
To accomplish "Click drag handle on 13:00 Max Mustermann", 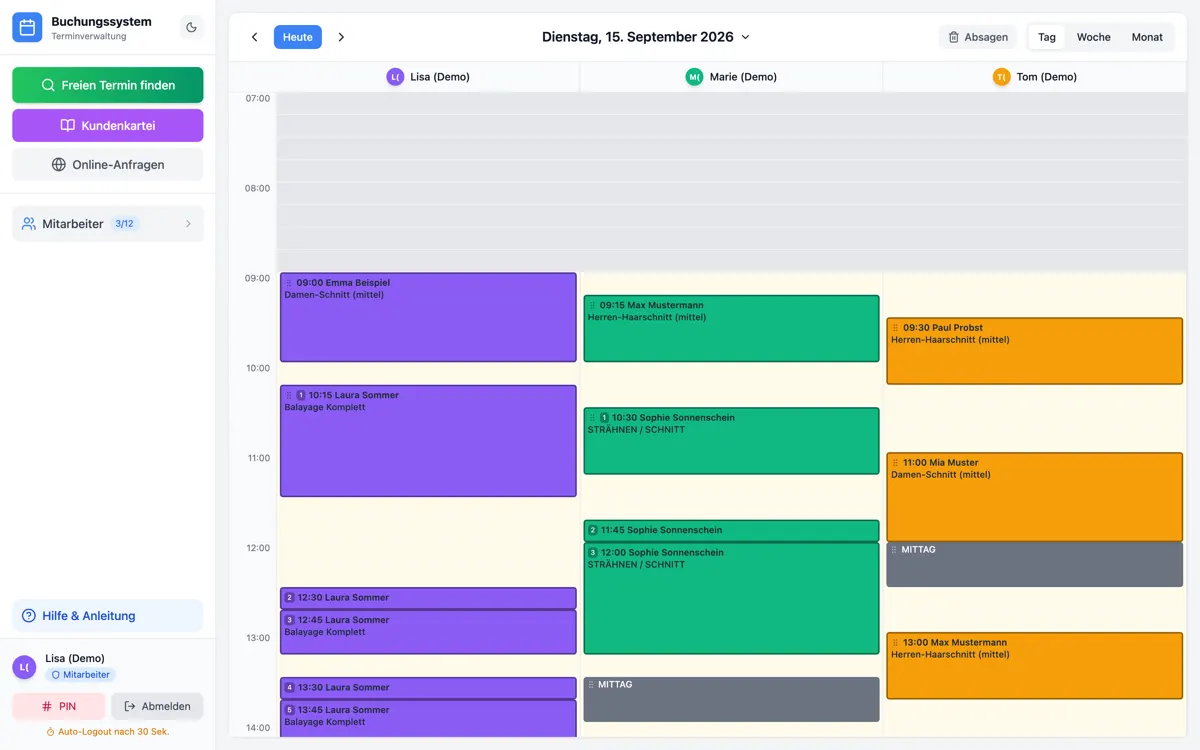I will point(895,643).
